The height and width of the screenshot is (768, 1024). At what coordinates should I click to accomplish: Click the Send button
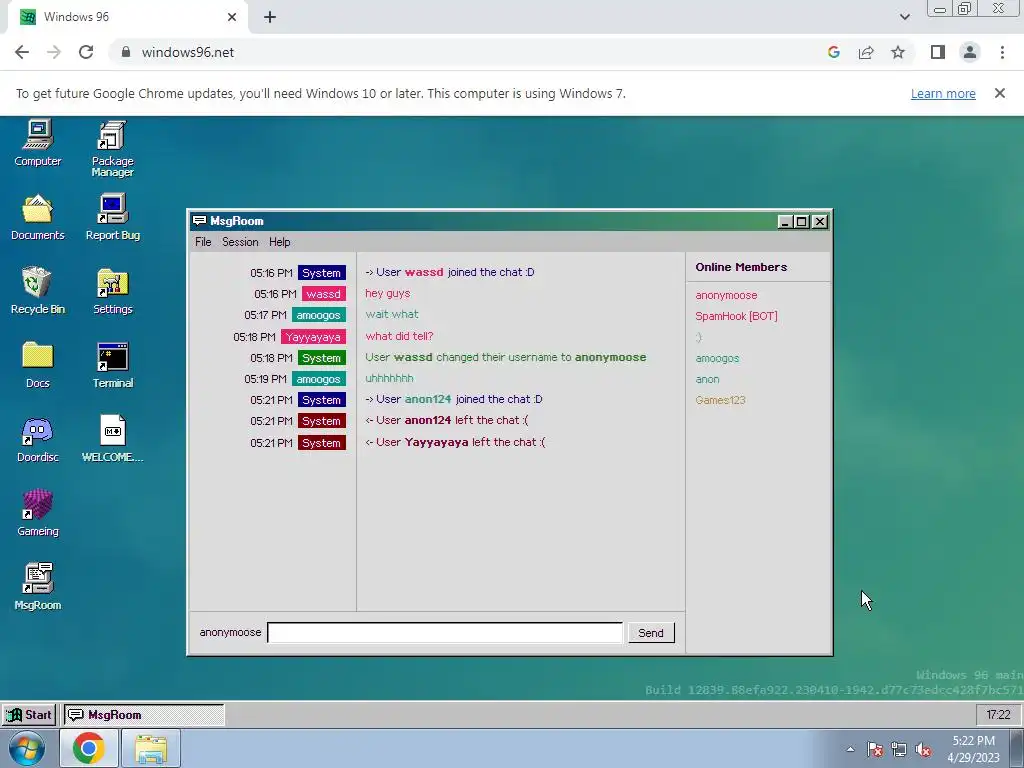pos(651,633)
